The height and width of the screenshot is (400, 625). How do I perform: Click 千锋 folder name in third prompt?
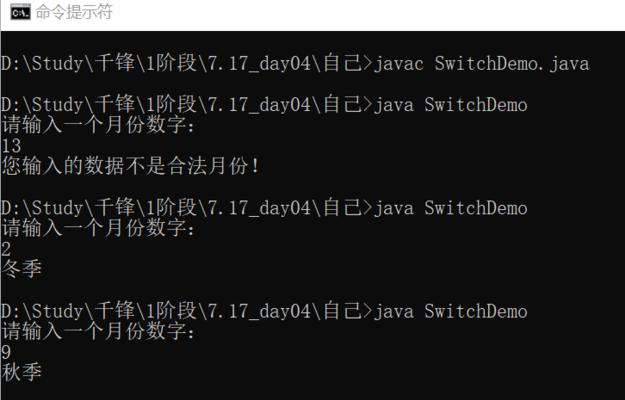pos(114,208)
